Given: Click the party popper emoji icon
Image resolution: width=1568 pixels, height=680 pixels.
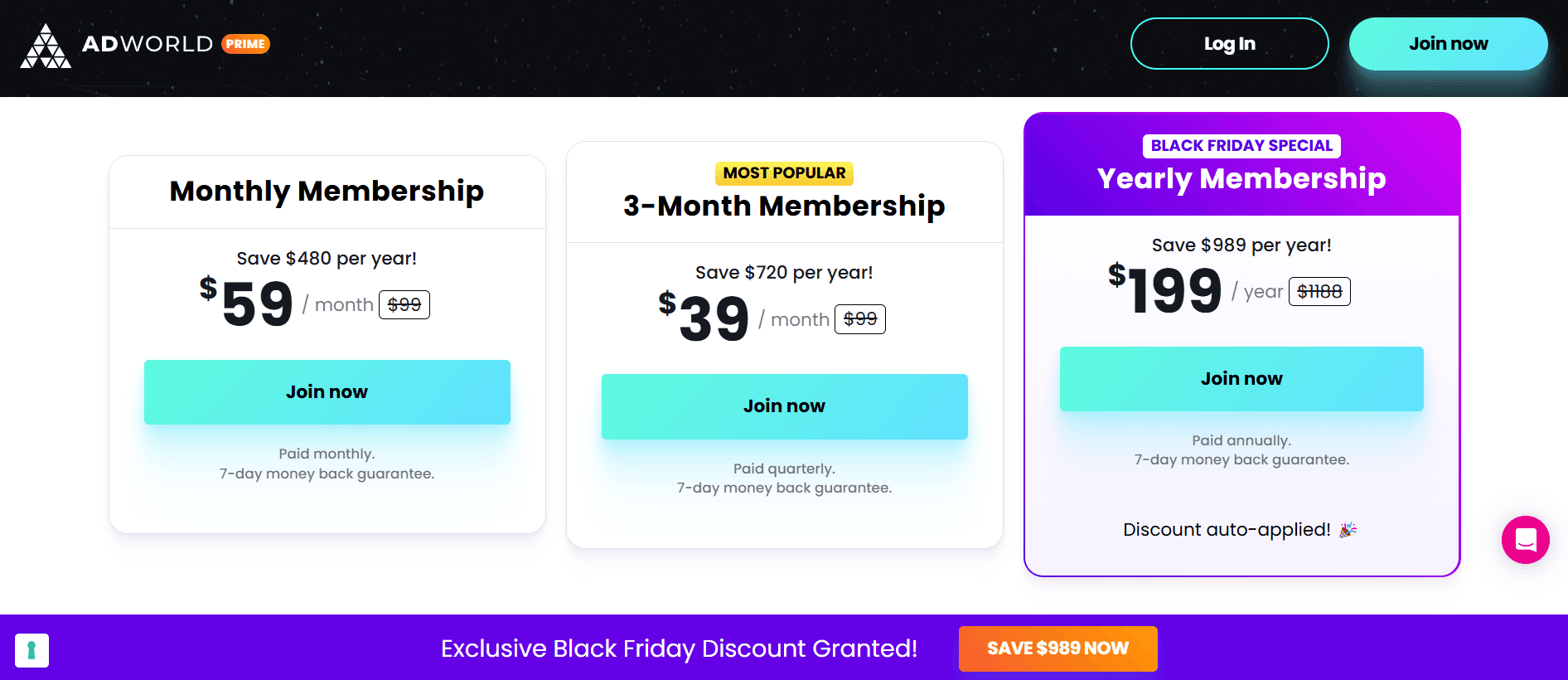Looking at the screenshot, I should [1348, 530].
